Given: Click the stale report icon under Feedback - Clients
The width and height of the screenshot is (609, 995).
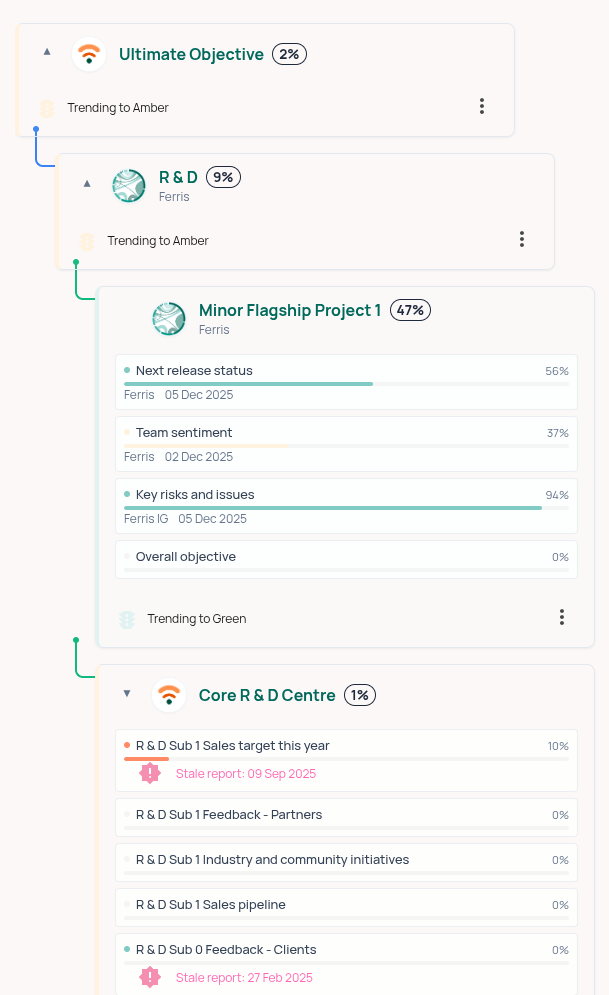Looking at the screenshot, I should pos(150,977).
